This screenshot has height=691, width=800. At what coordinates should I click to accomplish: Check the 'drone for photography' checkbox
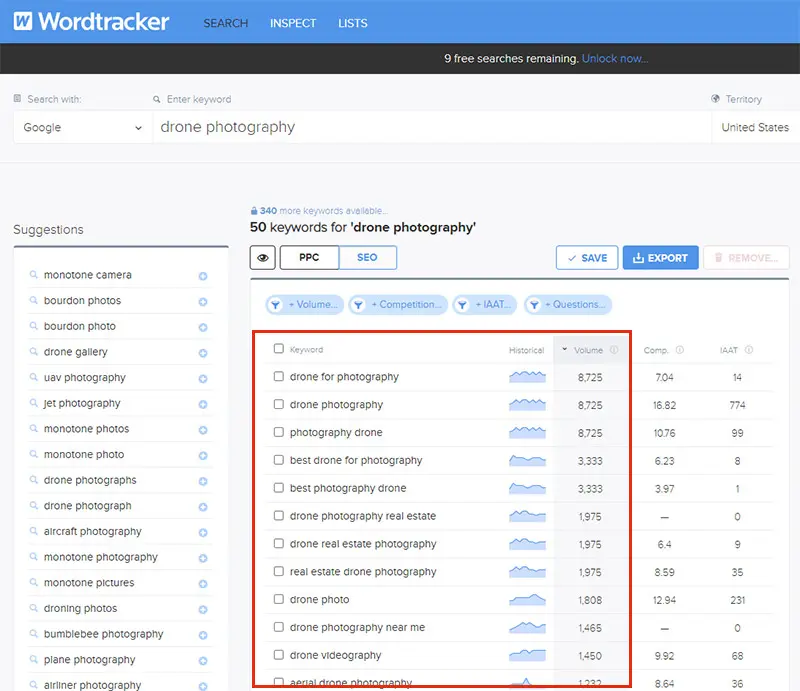click(x=279, y=376)
